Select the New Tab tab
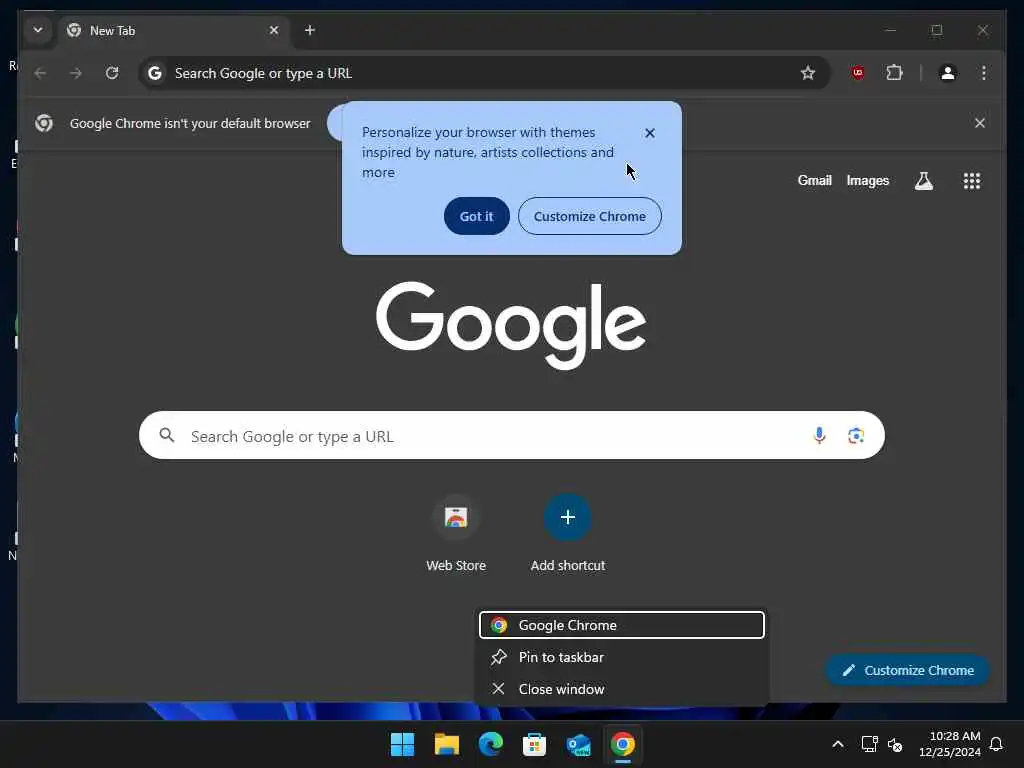 pyautogui.click(x=174, y=31)
